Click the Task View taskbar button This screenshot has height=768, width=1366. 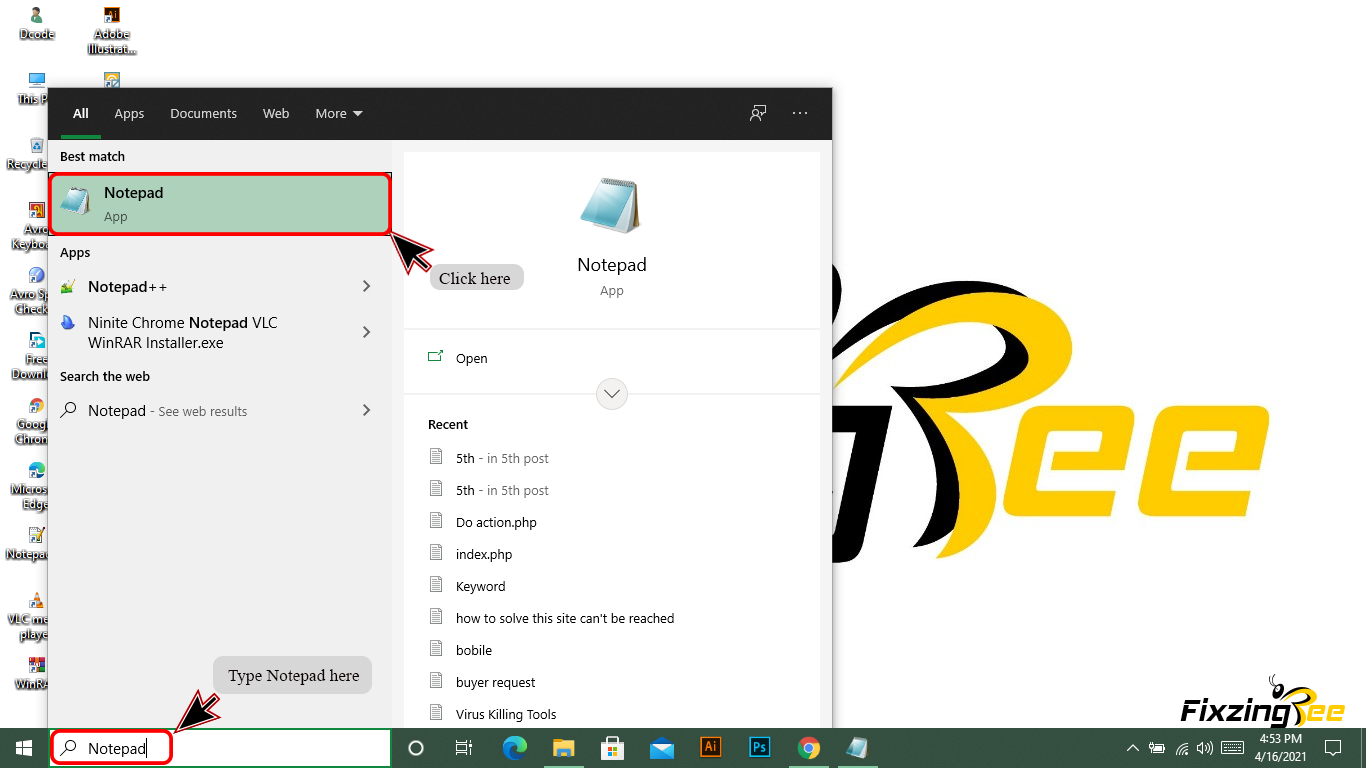(464, 747)
